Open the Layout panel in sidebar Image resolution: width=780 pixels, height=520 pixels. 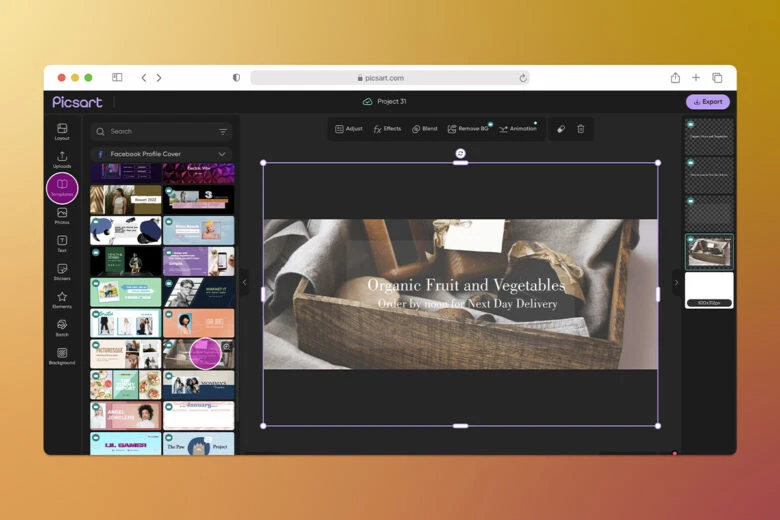point(62,131)
